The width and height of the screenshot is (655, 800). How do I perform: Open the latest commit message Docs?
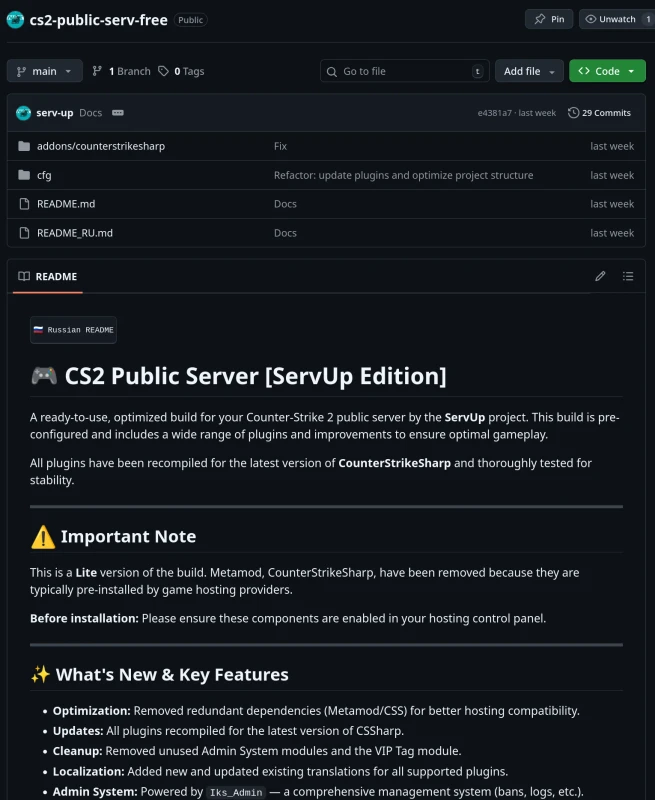coord(90,113)
